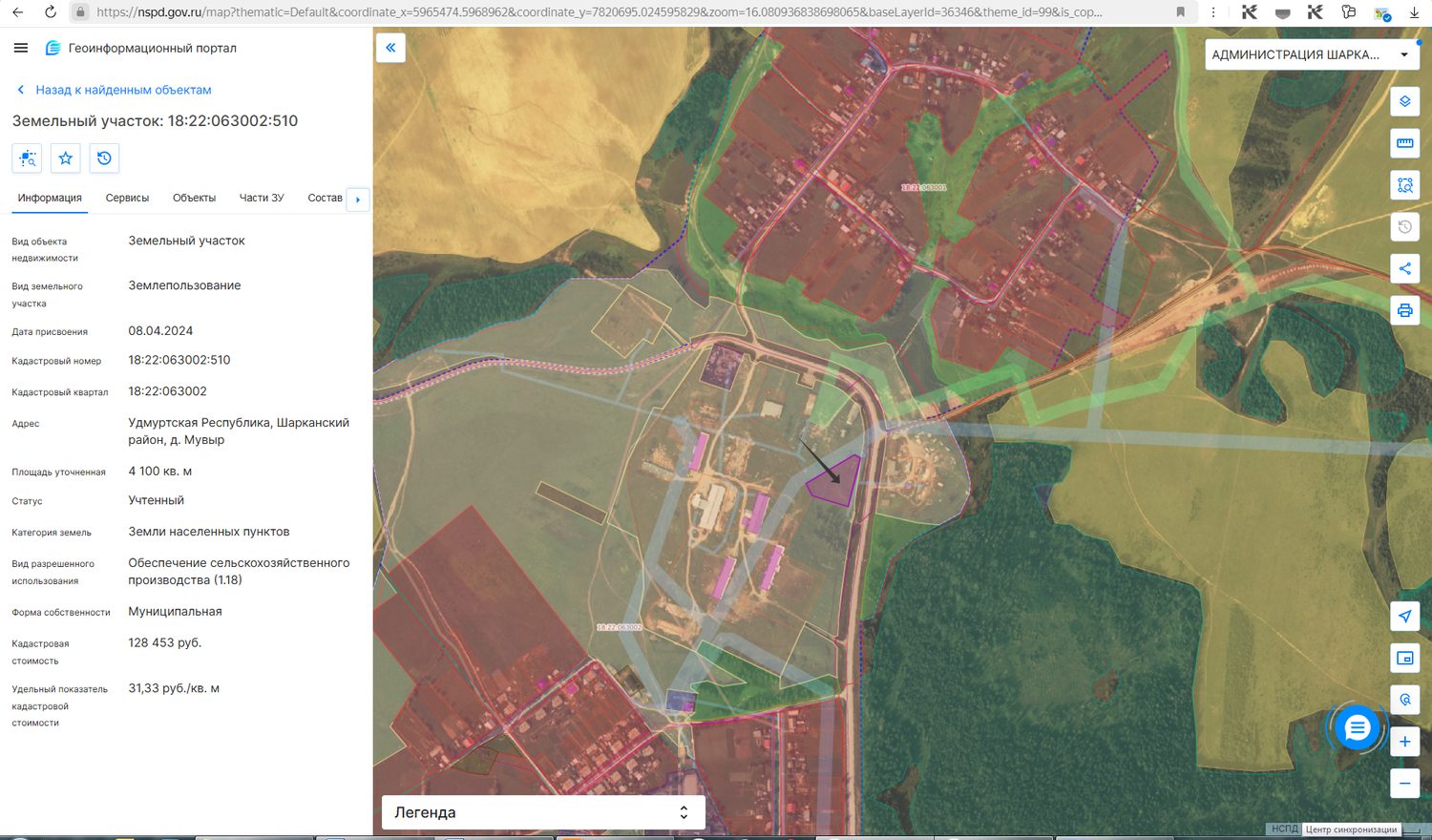Locate my position arrow icon
This screenshot has height=840, width=1432.
[x=1404, y=616]
